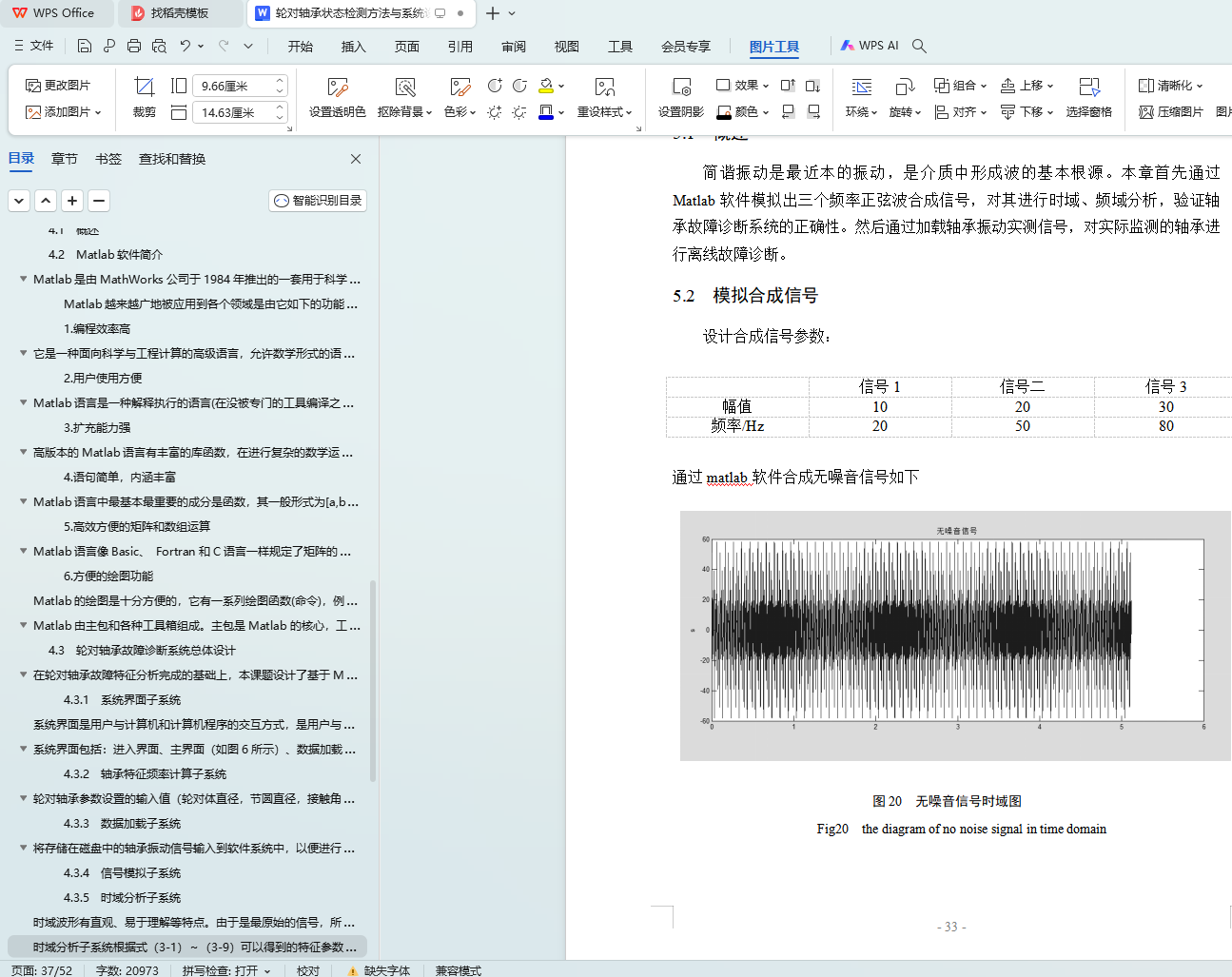
Task: Click the decrease brightness icon
Action: [519, 112]
